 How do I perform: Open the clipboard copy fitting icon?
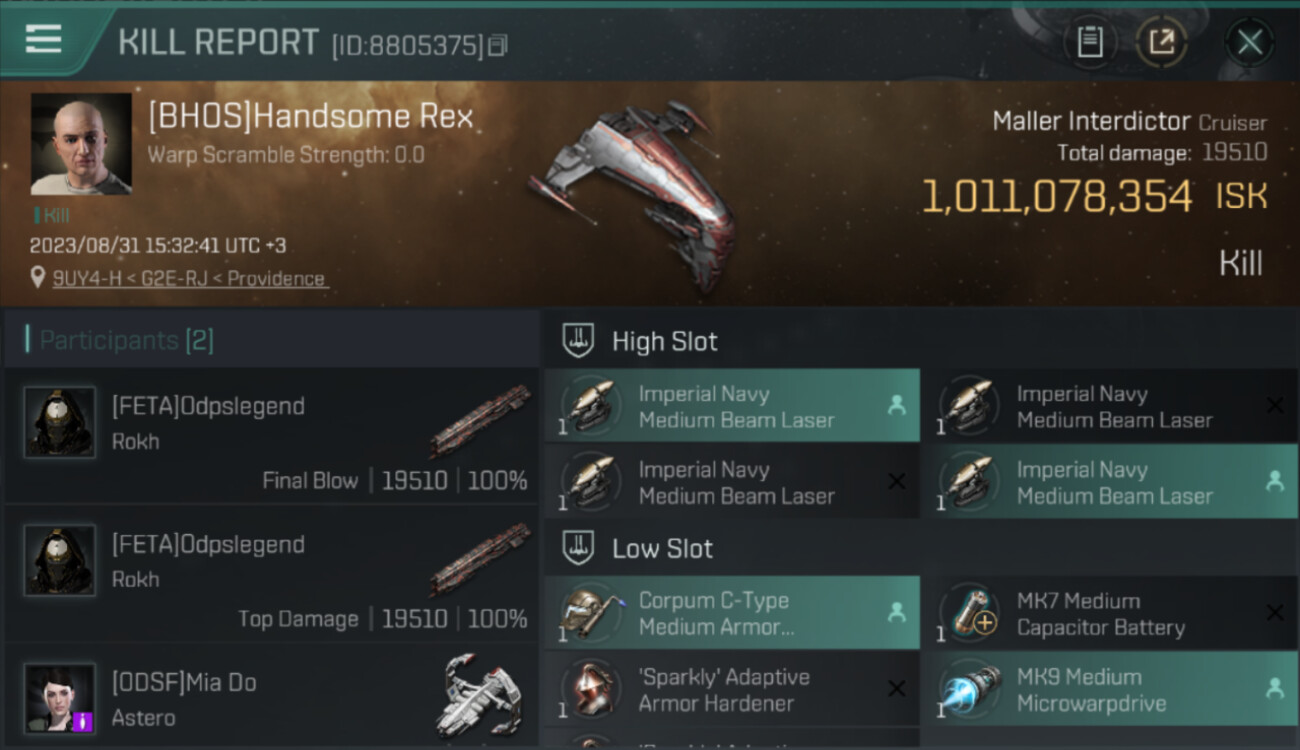1089,42
